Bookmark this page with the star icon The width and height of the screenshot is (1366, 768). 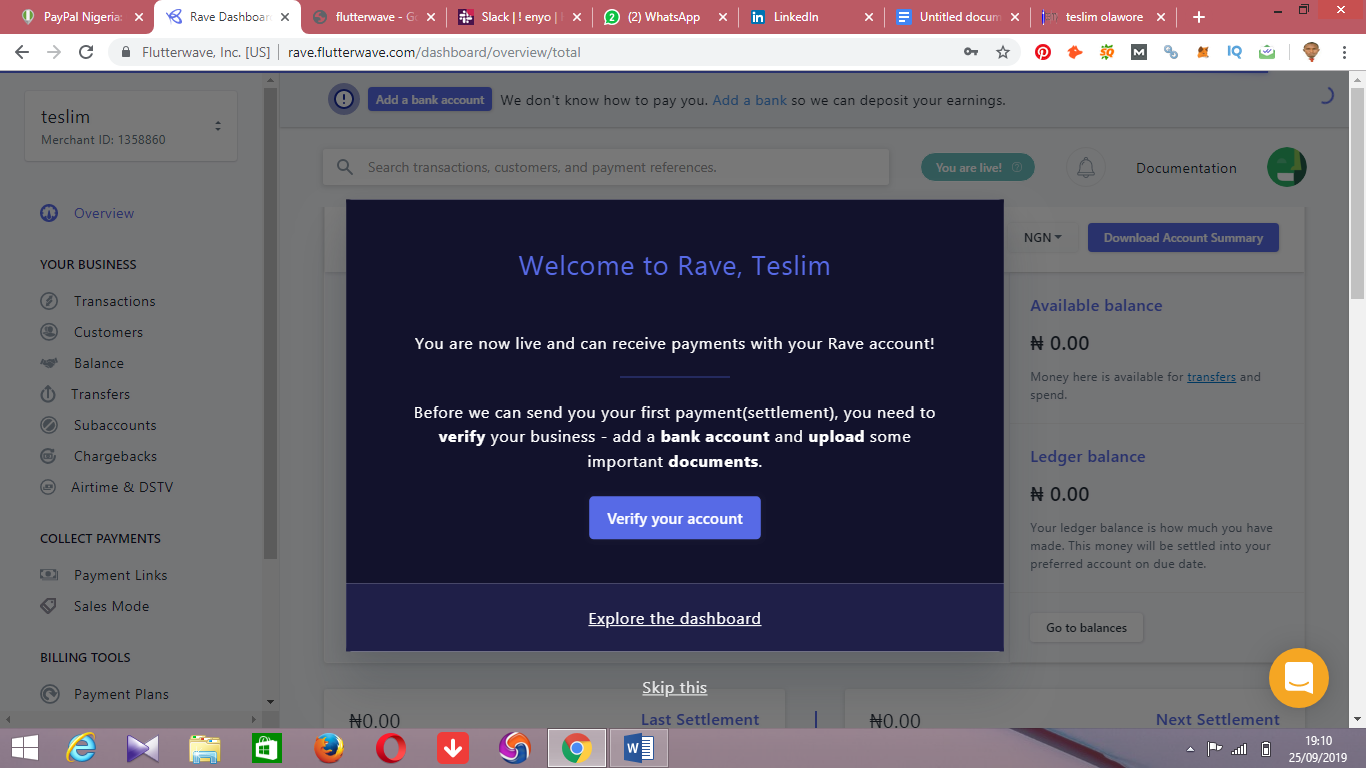tap(1003, 52)
